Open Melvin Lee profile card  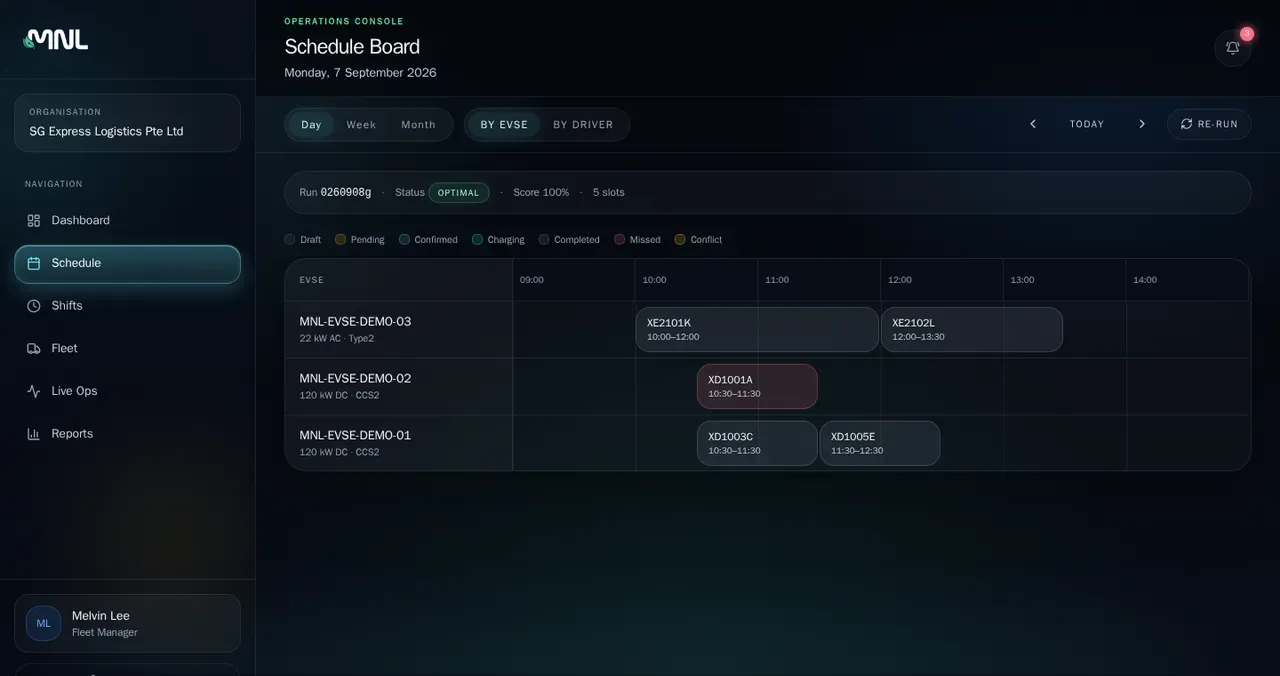tap(127, 623)
